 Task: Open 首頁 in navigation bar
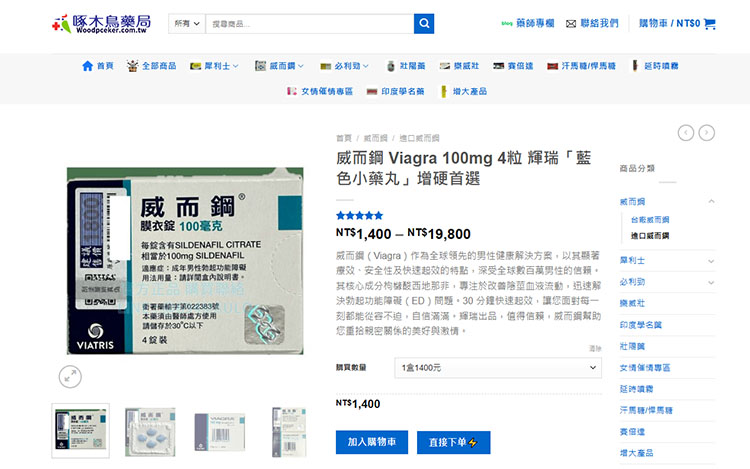[105, 66]
